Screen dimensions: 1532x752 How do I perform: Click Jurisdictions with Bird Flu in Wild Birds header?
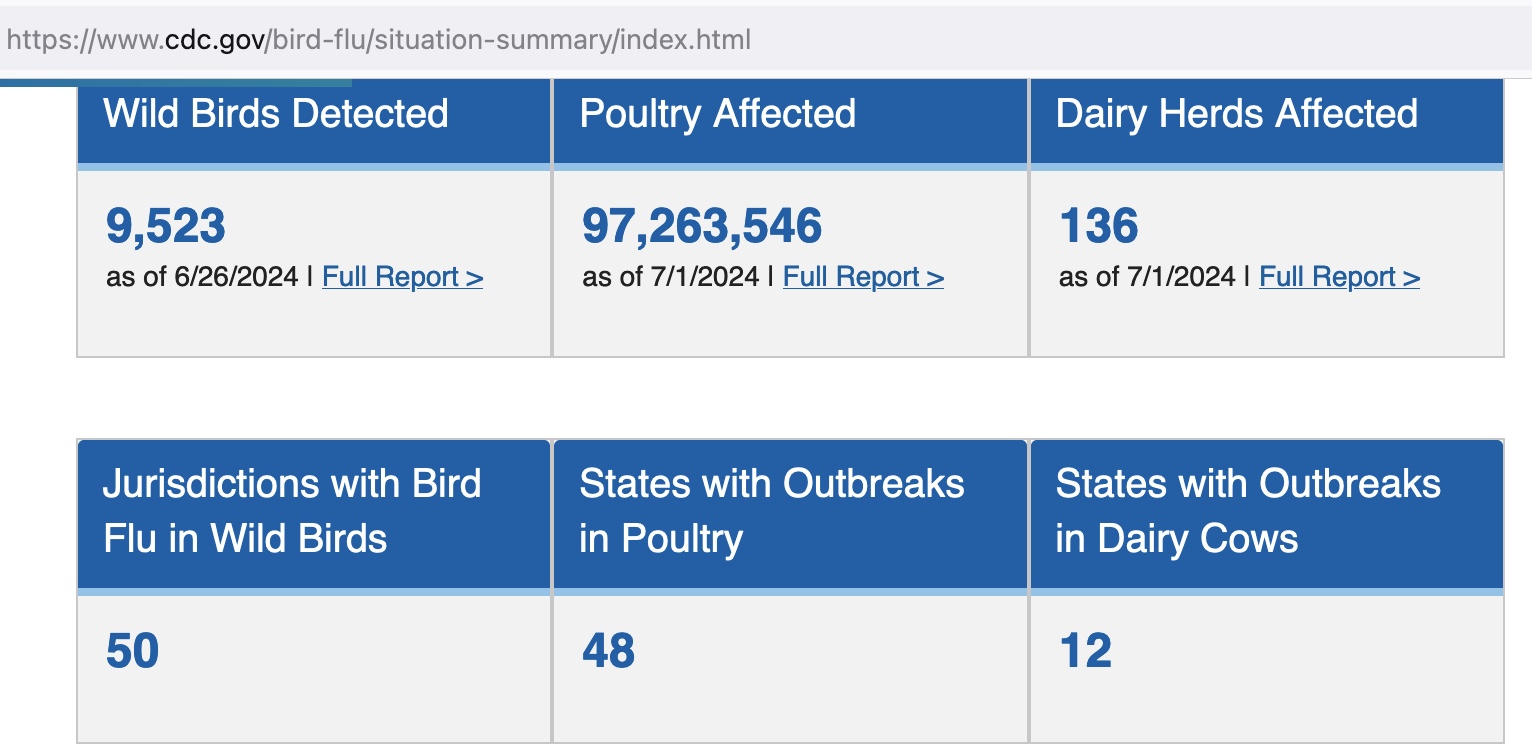coord(292,511)
